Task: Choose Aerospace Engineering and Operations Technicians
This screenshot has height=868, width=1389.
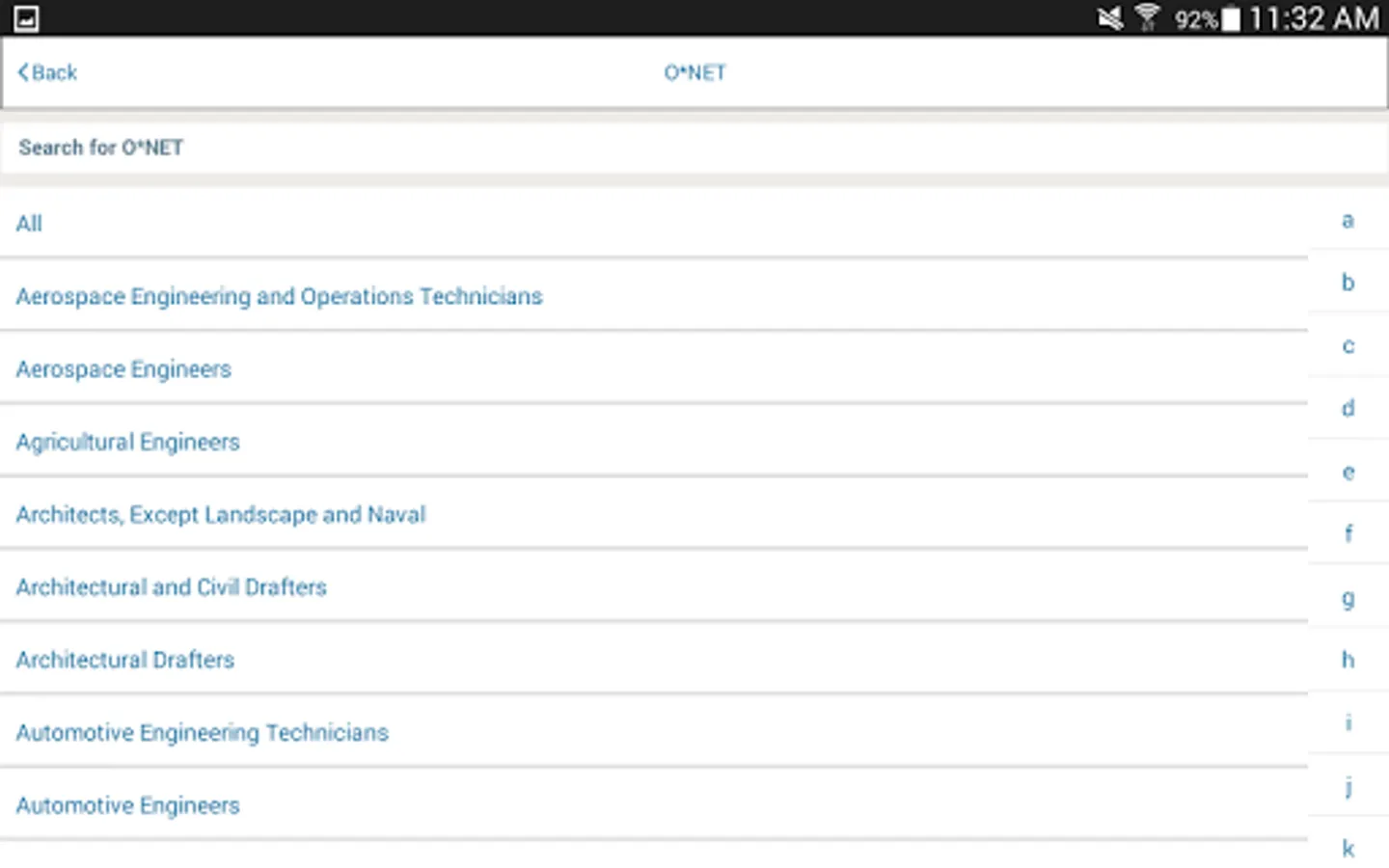Action: [x=654, y=296]
